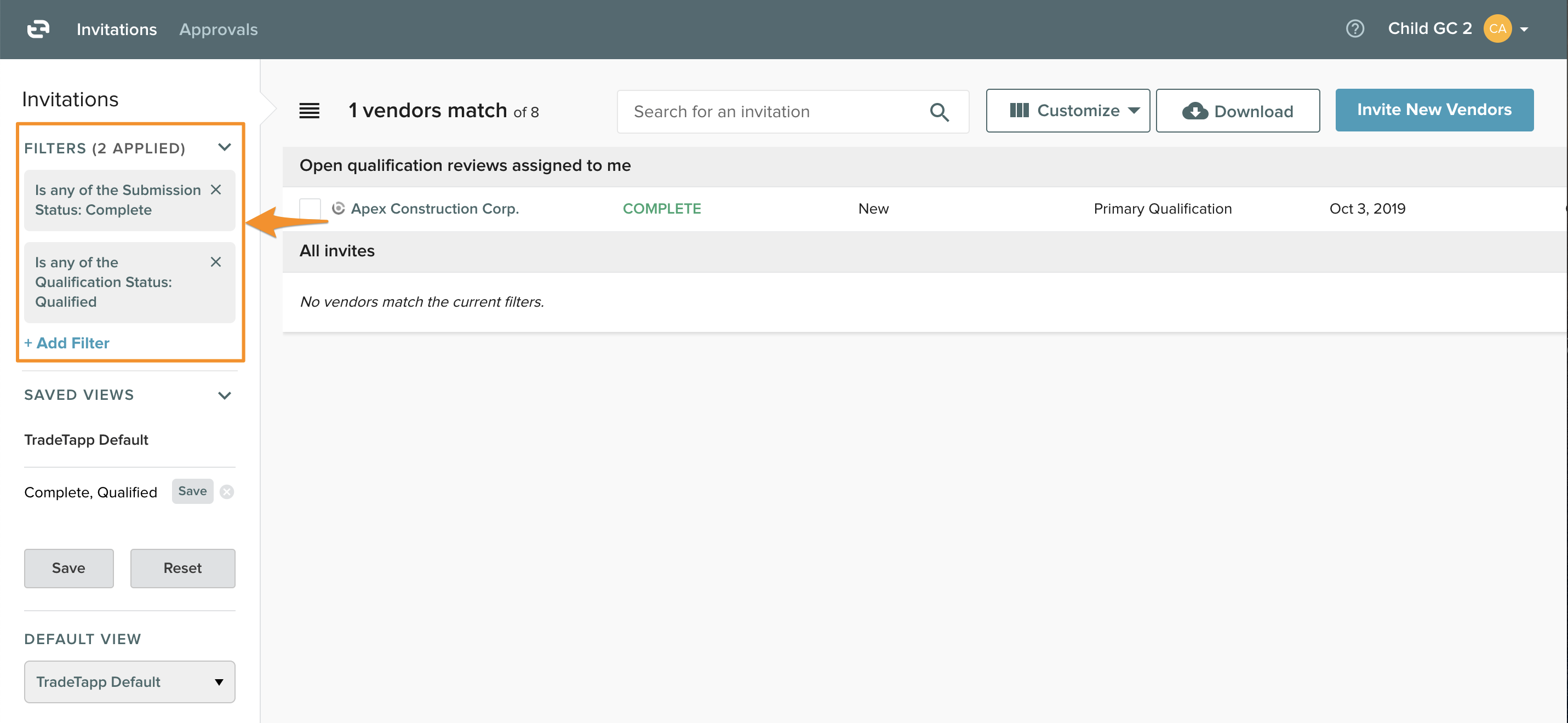Click the status icon beside Apex Construction
1568x723 pixels.
pos(339,208)
